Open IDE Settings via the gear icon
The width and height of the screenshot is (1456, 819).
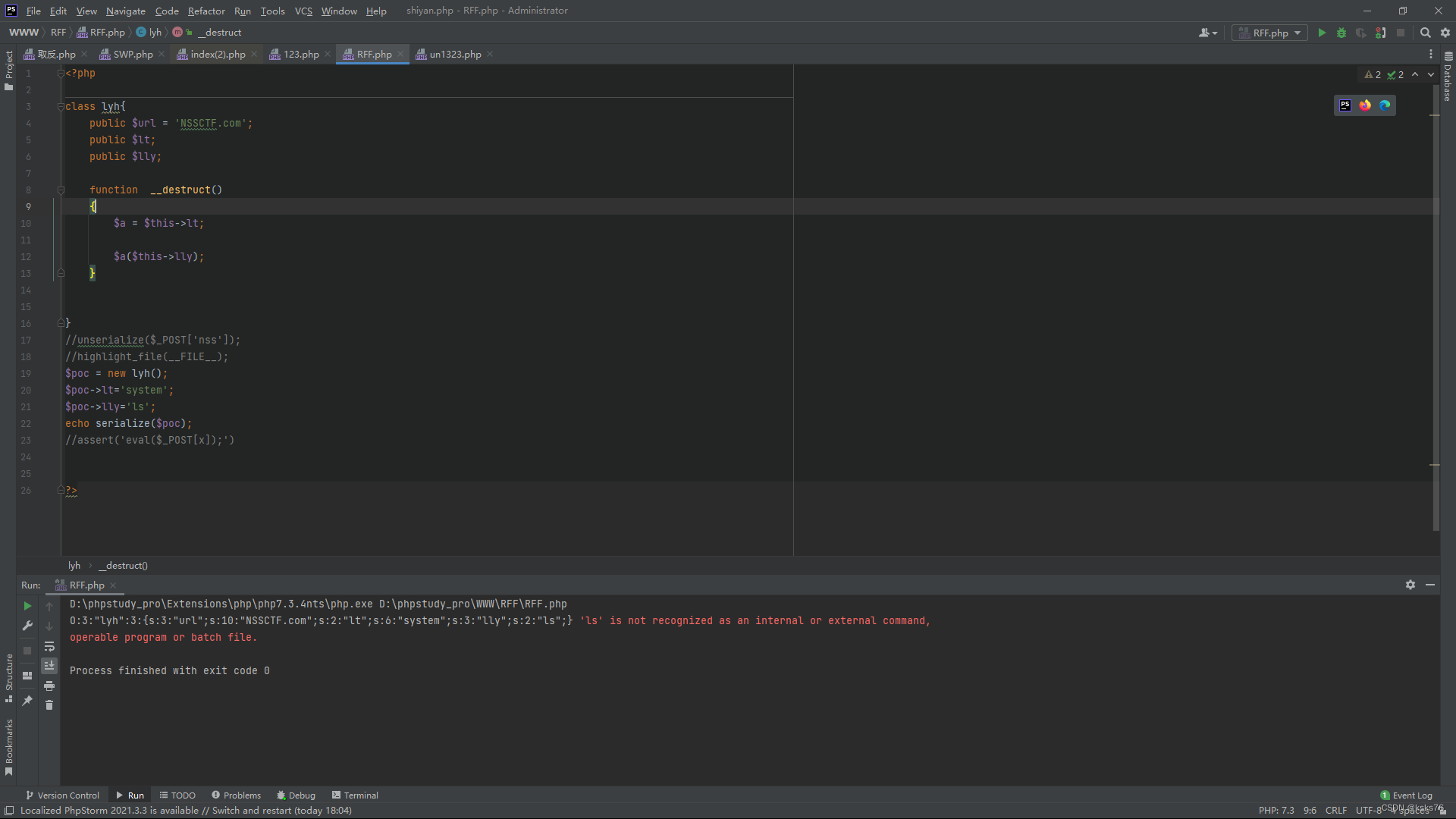[x=1447, y=33]
